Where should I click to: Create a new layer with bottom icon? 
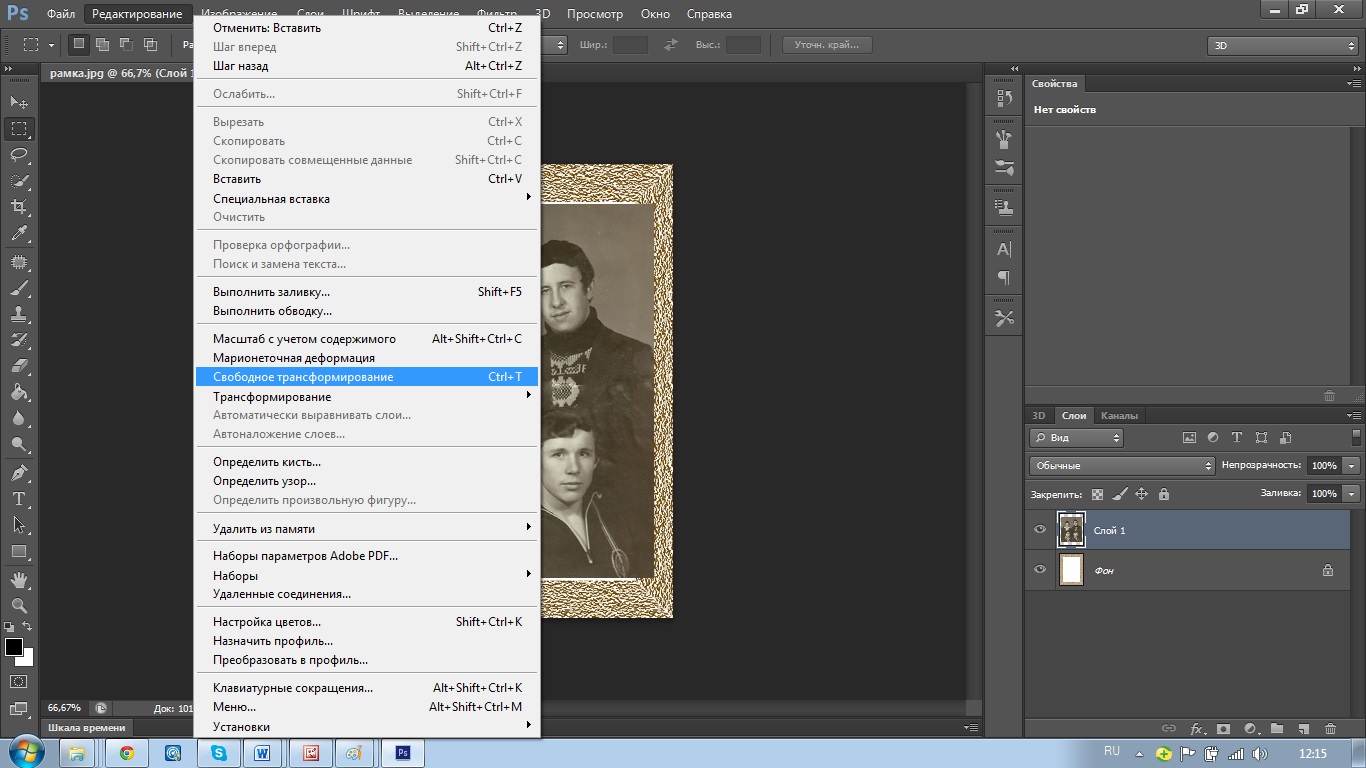point(1303,729)
